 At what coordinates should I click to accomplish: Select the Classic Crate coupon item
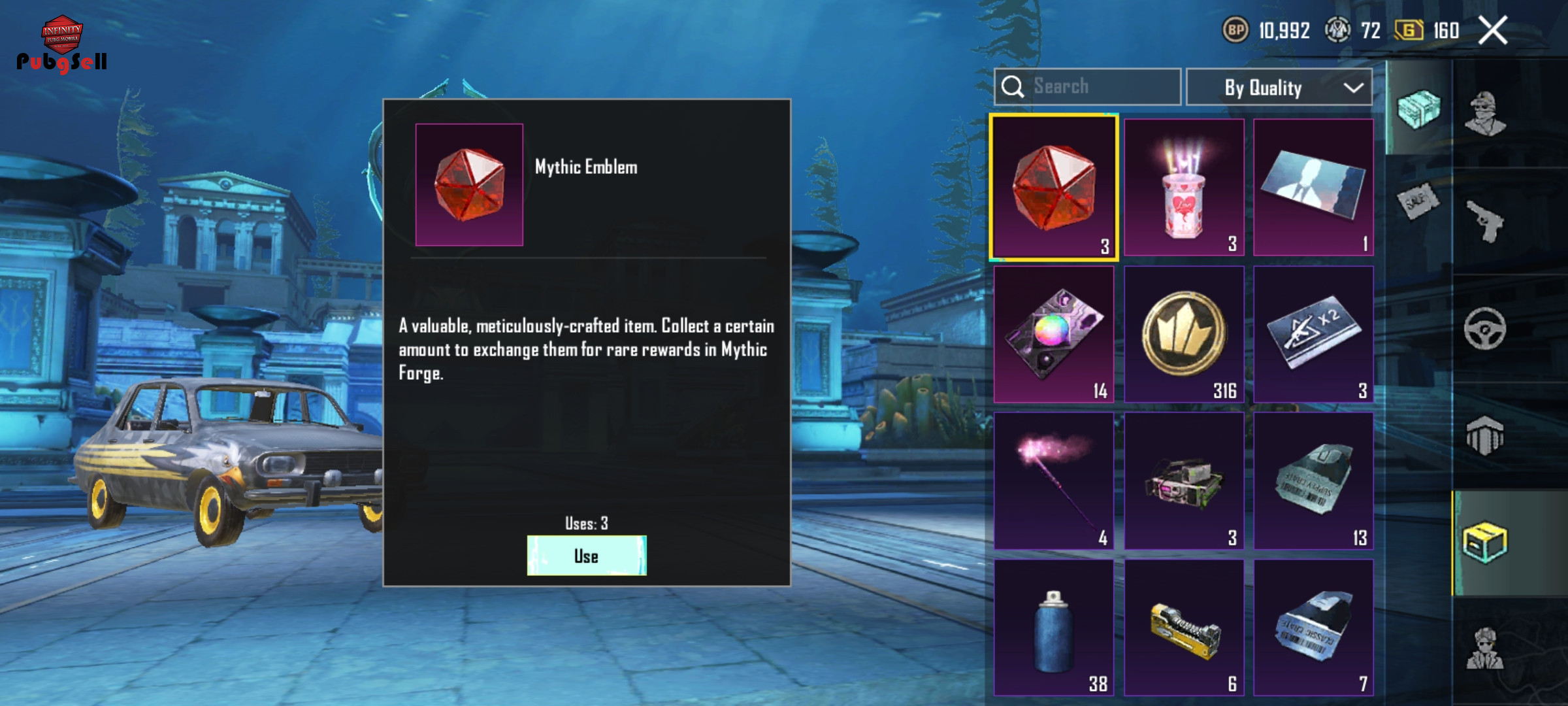pyautogui.click(x=1313, y=628)
